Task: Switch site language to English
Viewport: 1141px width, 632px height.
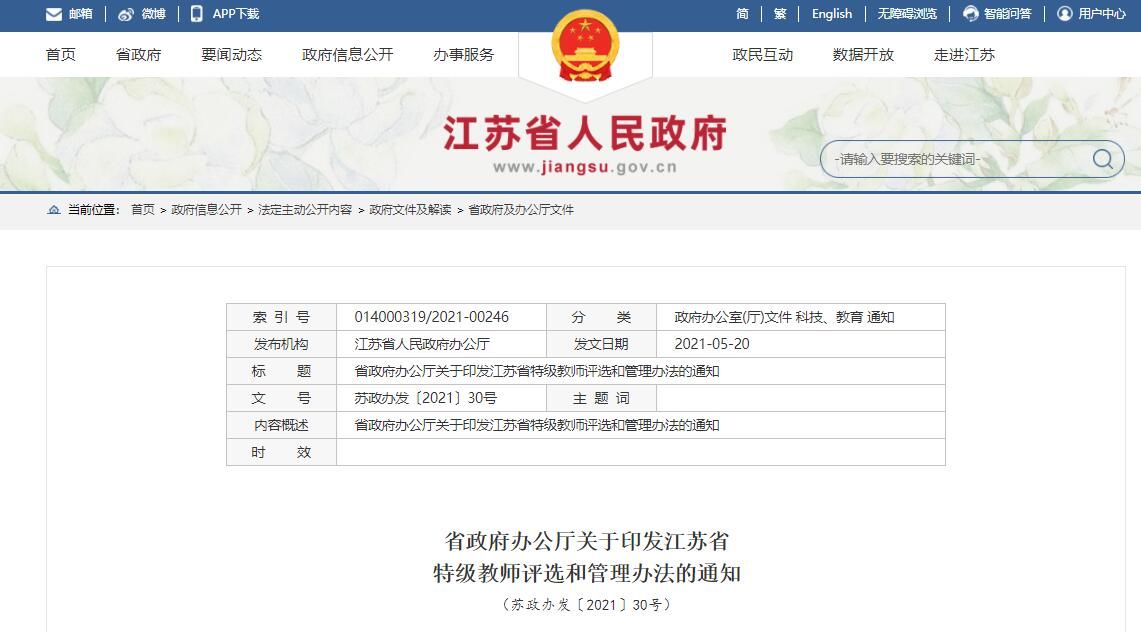Action: [832, 14]
